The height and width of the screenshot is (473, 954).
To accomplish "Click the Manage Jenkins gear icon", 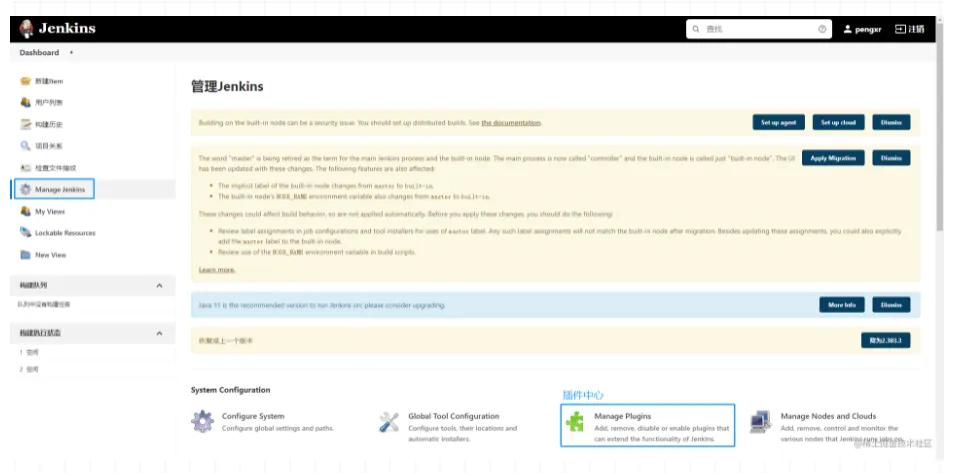I will pyautogui.click(x=25, y=189).
